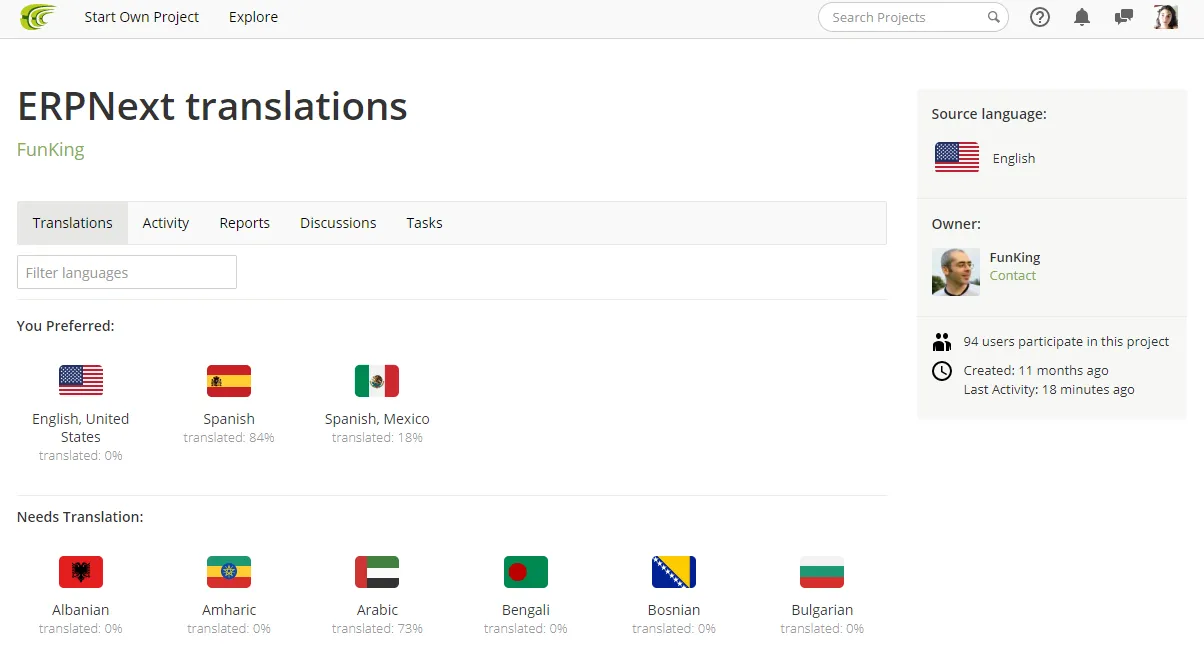The width and height of the screenshot is (1204, 663).
Task: Switch to the Activity tab
Action: (166, 223)
